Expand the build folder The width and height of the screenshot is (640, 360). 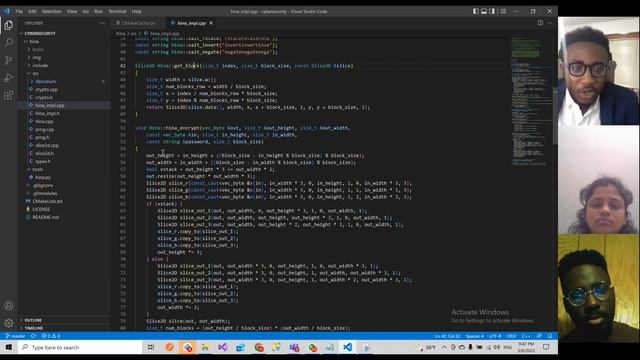pyautogui.click(x=64, y=49)
